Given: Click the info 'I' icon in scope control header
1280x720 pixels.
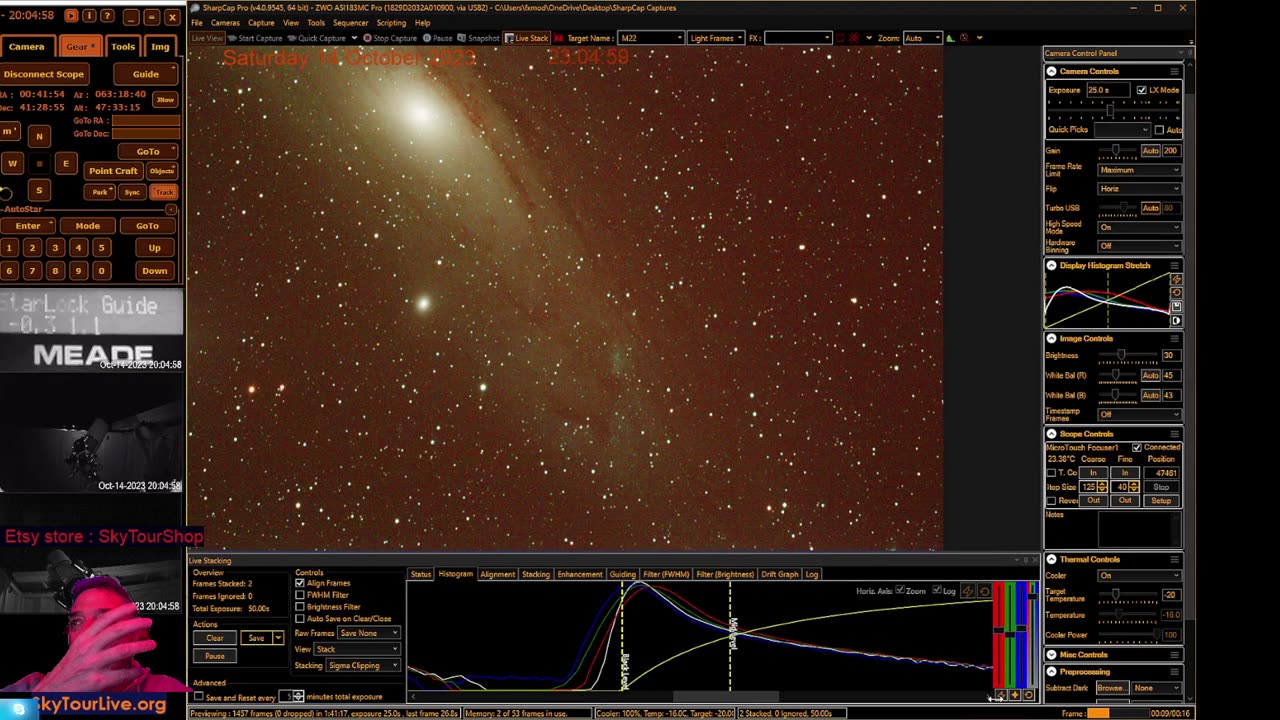Looking at the screenshot, I should tap(89, 16).
